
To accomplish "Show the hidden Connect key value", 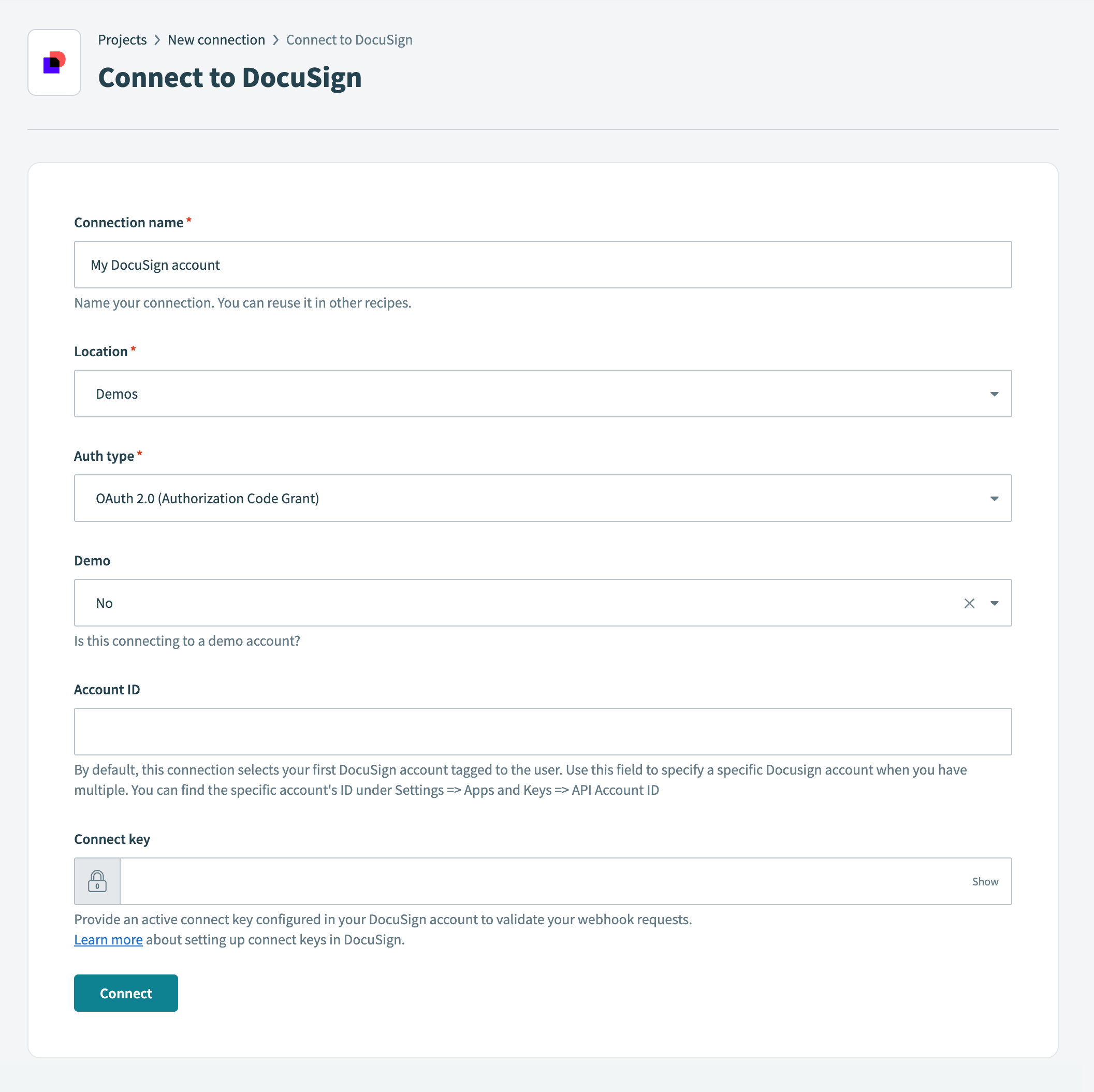I will coord(985,881).
